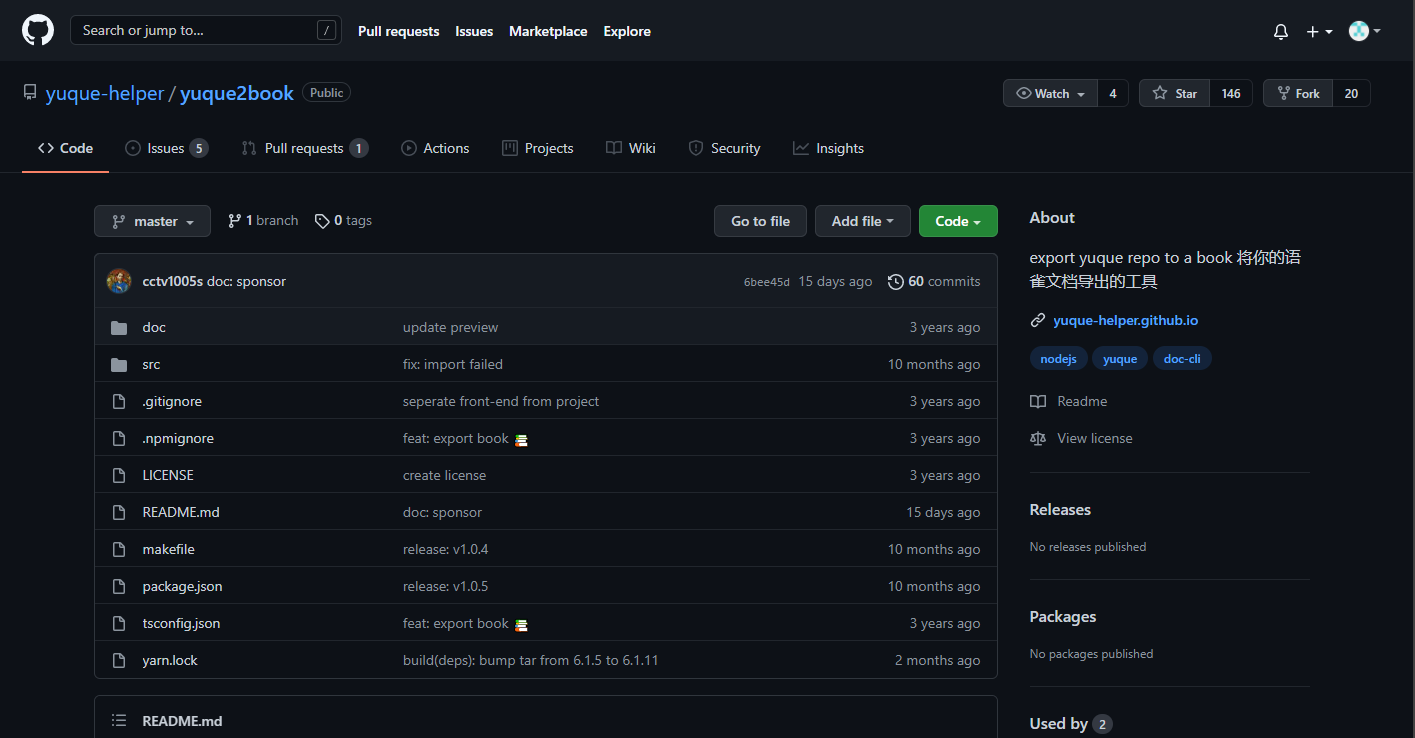This screenshot has height=738, width=1415.
Task: Click the makefile file icon
Action: point(119,550)
